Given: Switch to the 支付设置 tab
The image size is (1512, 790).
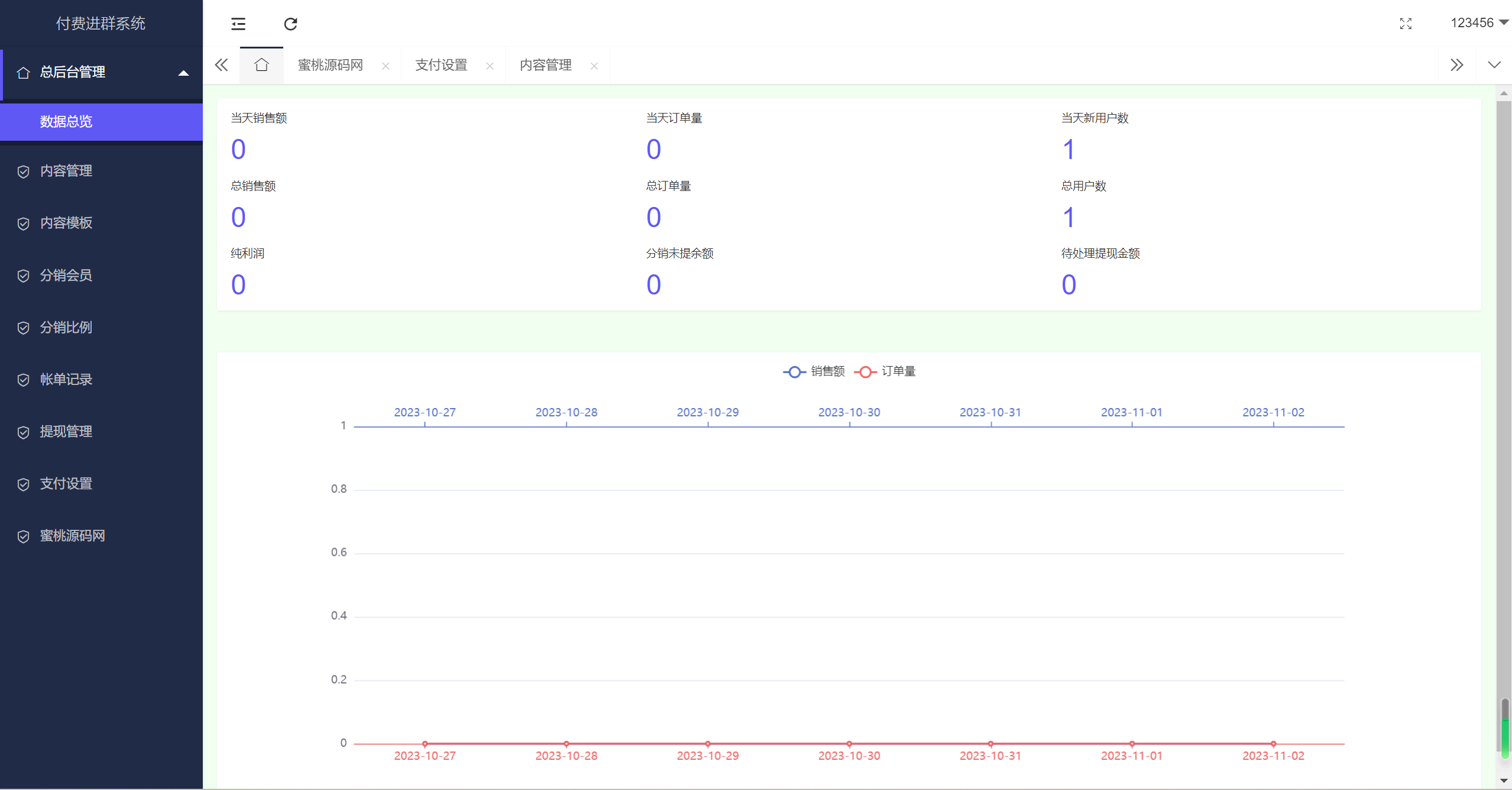Looking at the screenshot, I should 441,65.
